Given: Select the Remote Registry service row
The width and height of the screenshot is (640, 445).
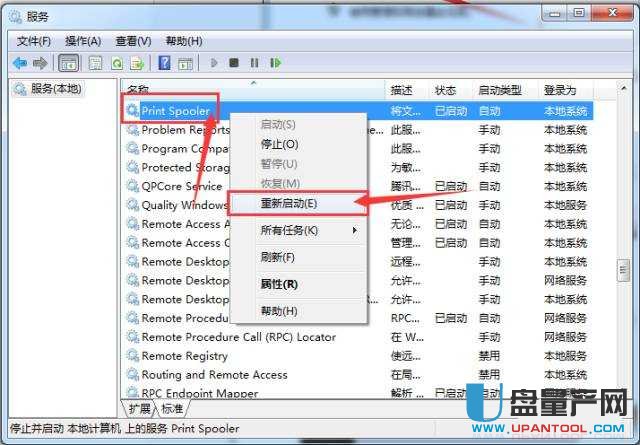Looking at the screenshot, I should pos(184,355).
